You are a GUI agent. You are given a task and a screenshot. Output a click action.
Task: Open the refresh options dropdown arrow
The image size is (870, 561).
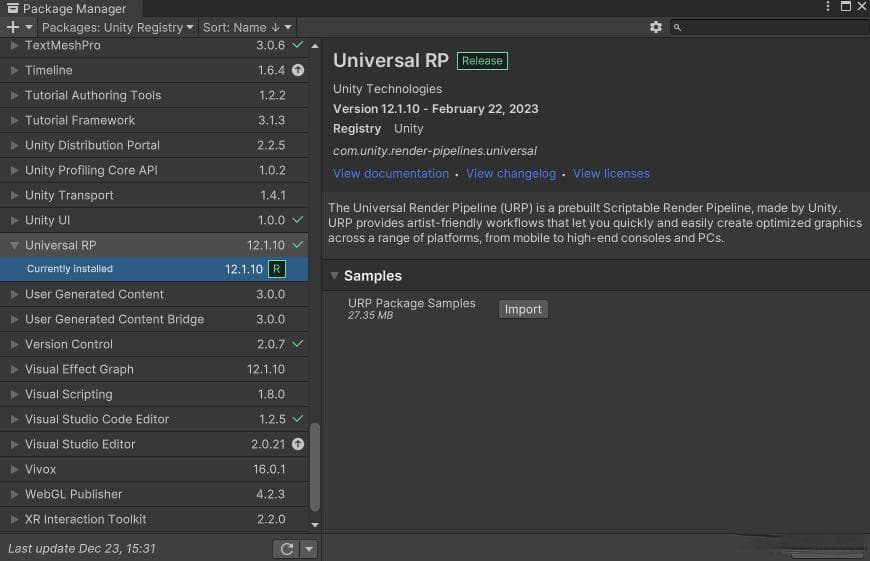[x=308, y=549]
